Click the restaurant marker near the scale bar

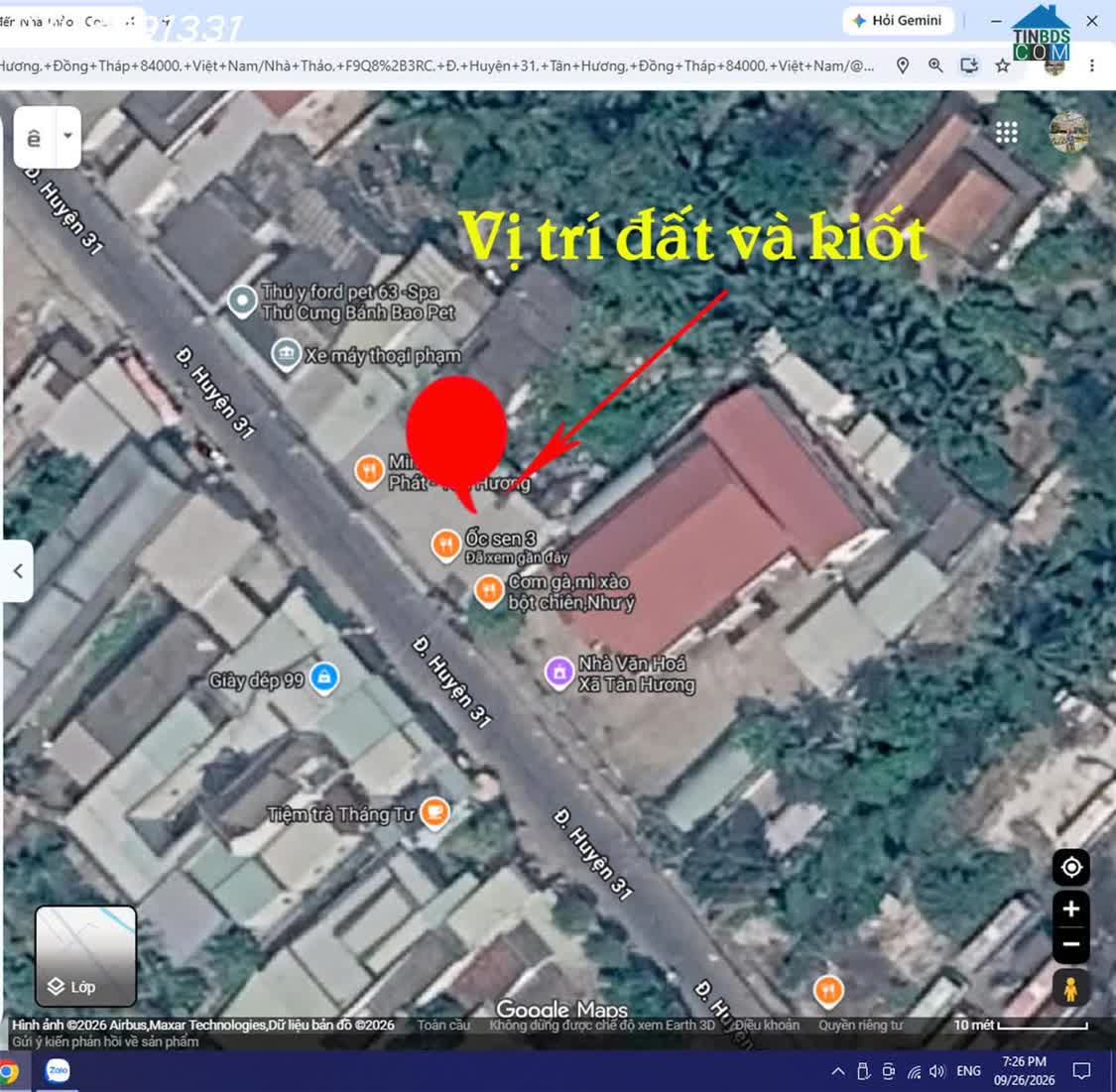coord(827,990)
